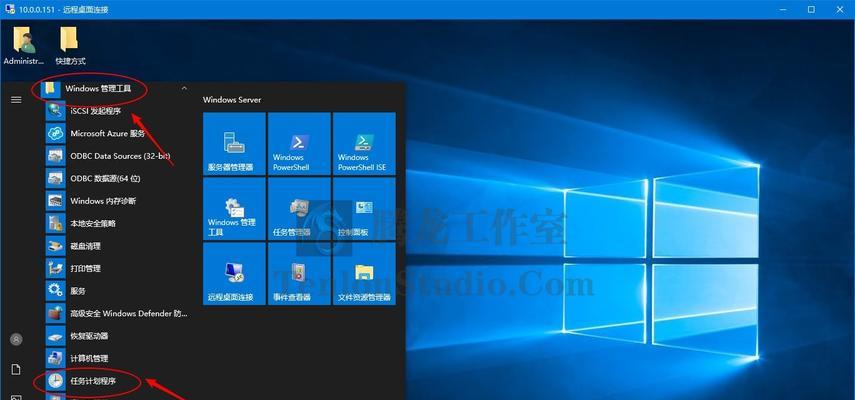
Task: Open 打印管理 icon
Action: point(55,269)
